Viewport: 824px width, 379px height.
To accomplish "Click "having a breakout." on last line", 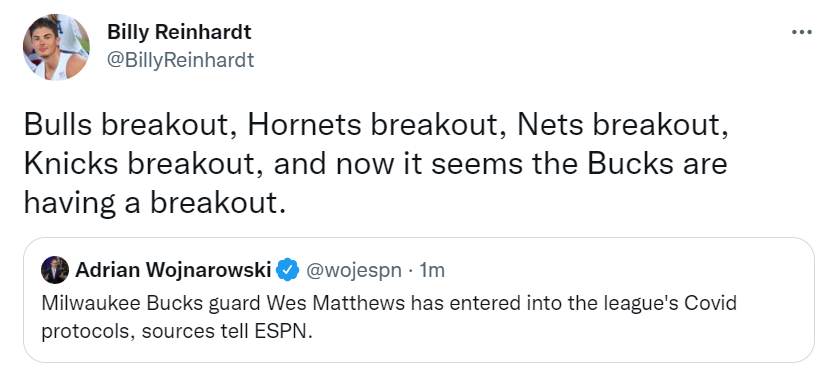I will [155, 202].
